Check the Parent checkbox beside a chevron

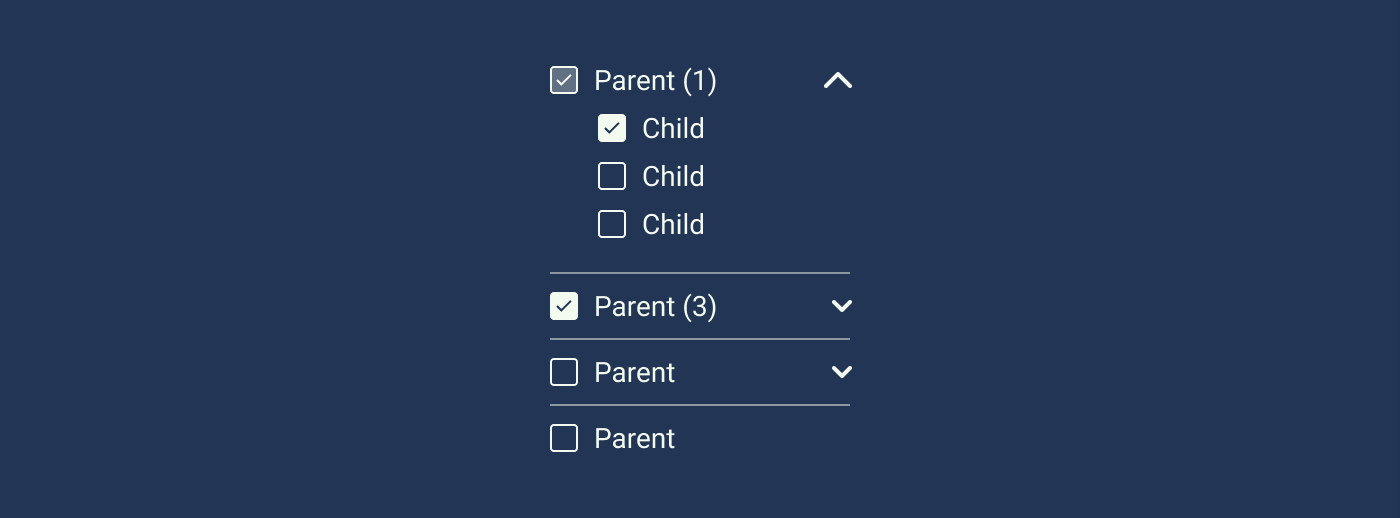click(x=564, y=372)
